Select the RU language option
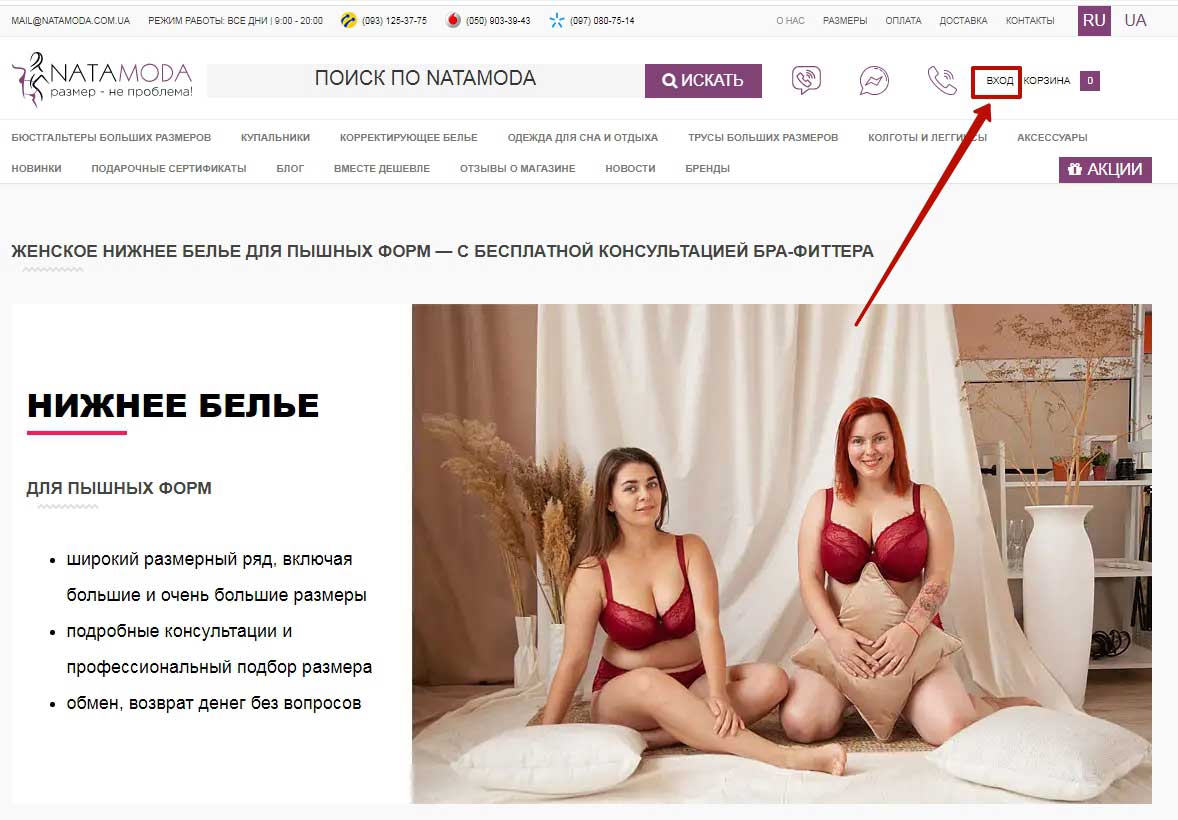 1094,20
